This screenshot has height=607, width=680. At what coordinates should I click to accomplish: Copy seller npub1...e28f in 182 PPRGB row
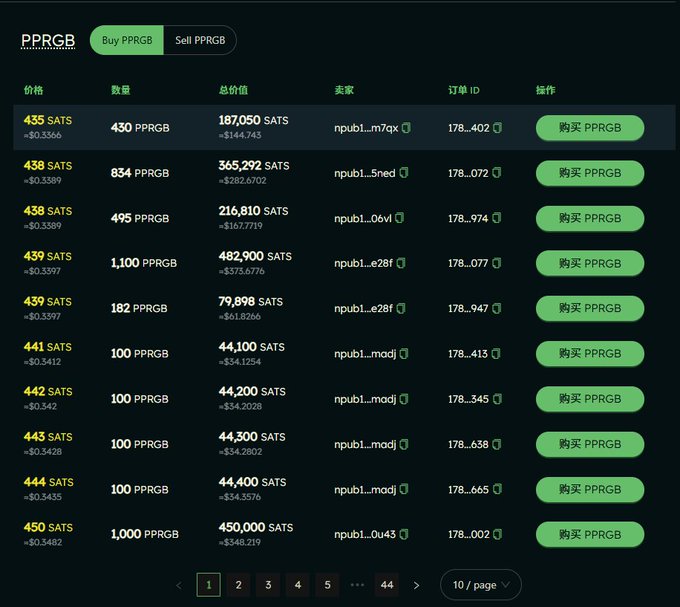[x=401, y=308]
